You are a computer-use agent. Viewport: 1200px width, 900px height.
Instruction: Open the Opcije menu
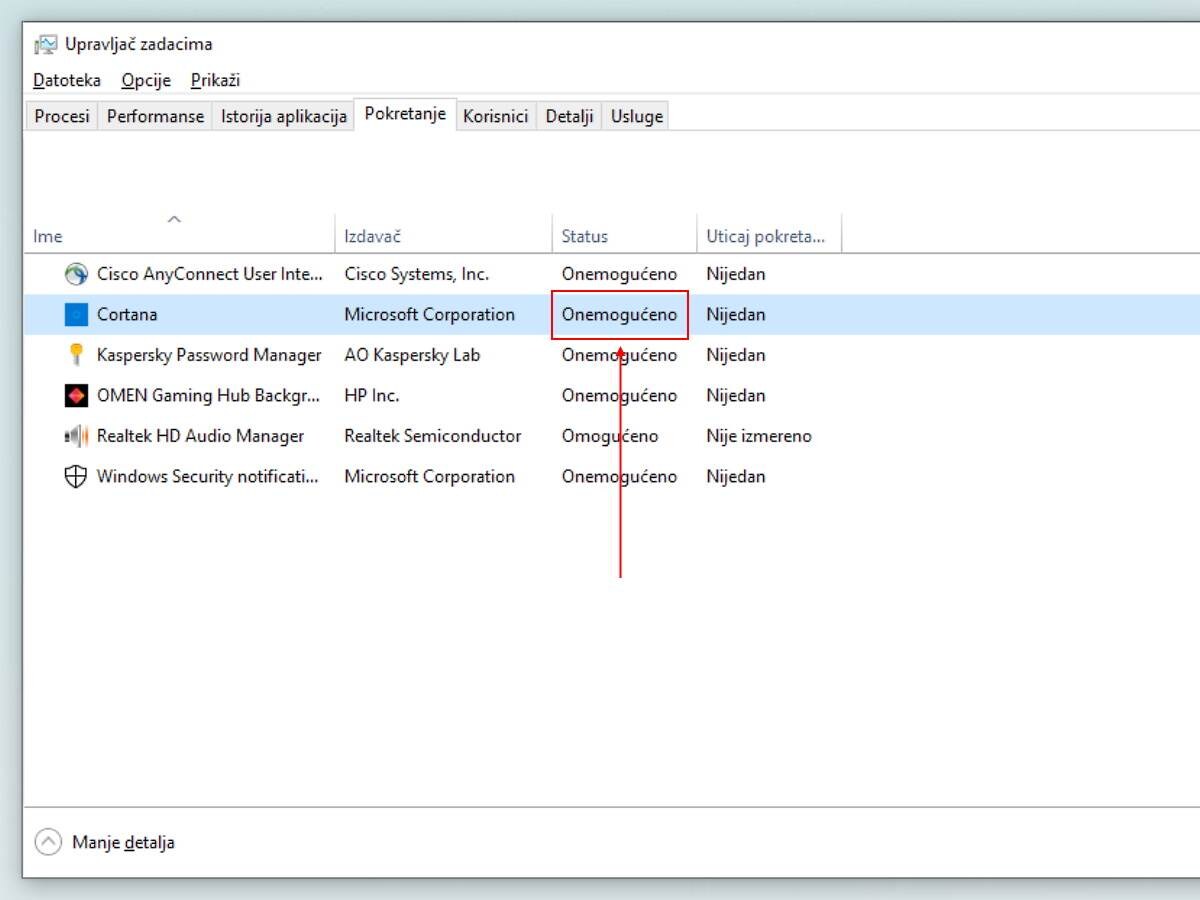click(145, 80)
